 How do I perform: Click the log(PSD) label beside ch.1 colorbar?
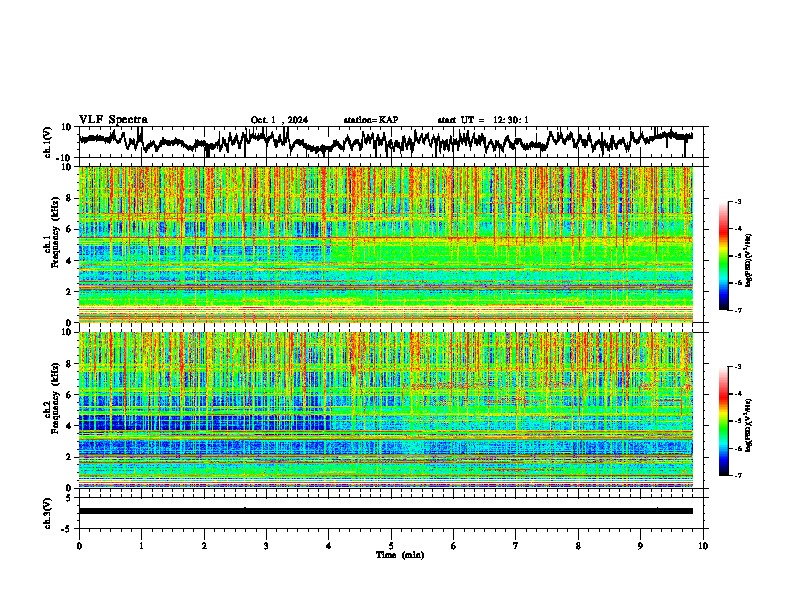749,261
